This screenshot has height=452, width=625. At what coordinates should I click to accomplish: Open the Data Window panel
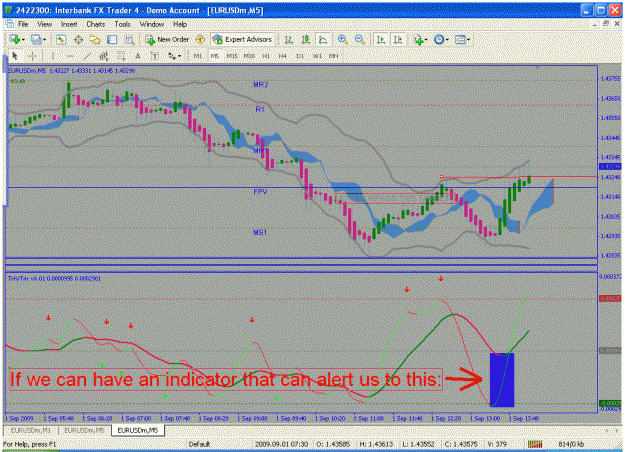(x=78, y=39)
